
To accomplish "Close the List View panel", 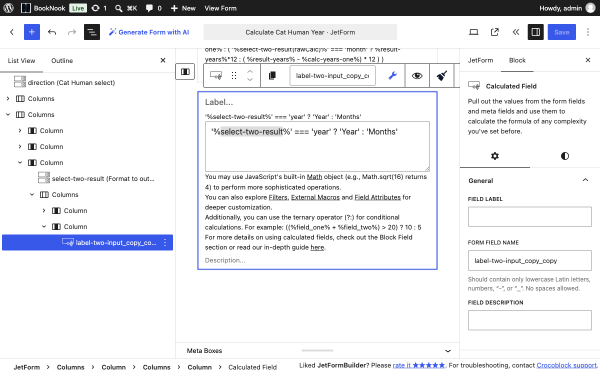I will click(163, 60).
